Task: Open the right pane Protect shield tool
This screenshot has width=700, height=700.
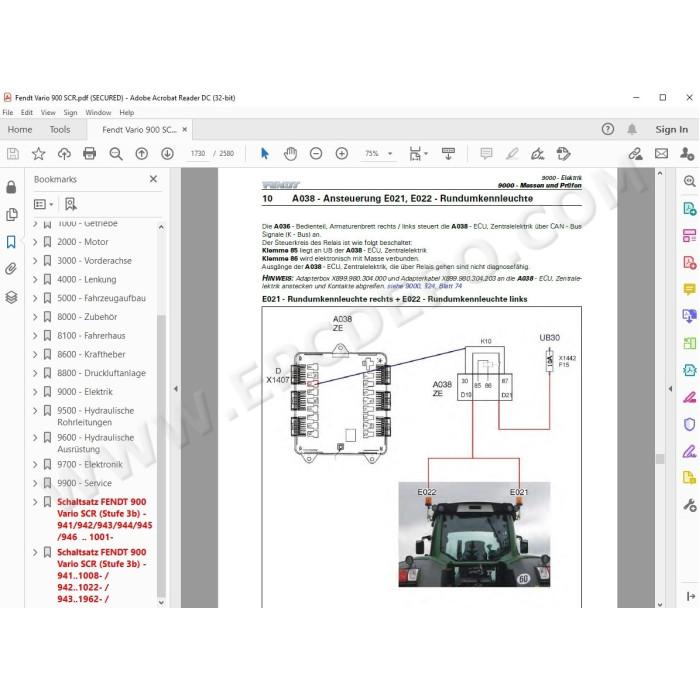Action: click(690, 424)
